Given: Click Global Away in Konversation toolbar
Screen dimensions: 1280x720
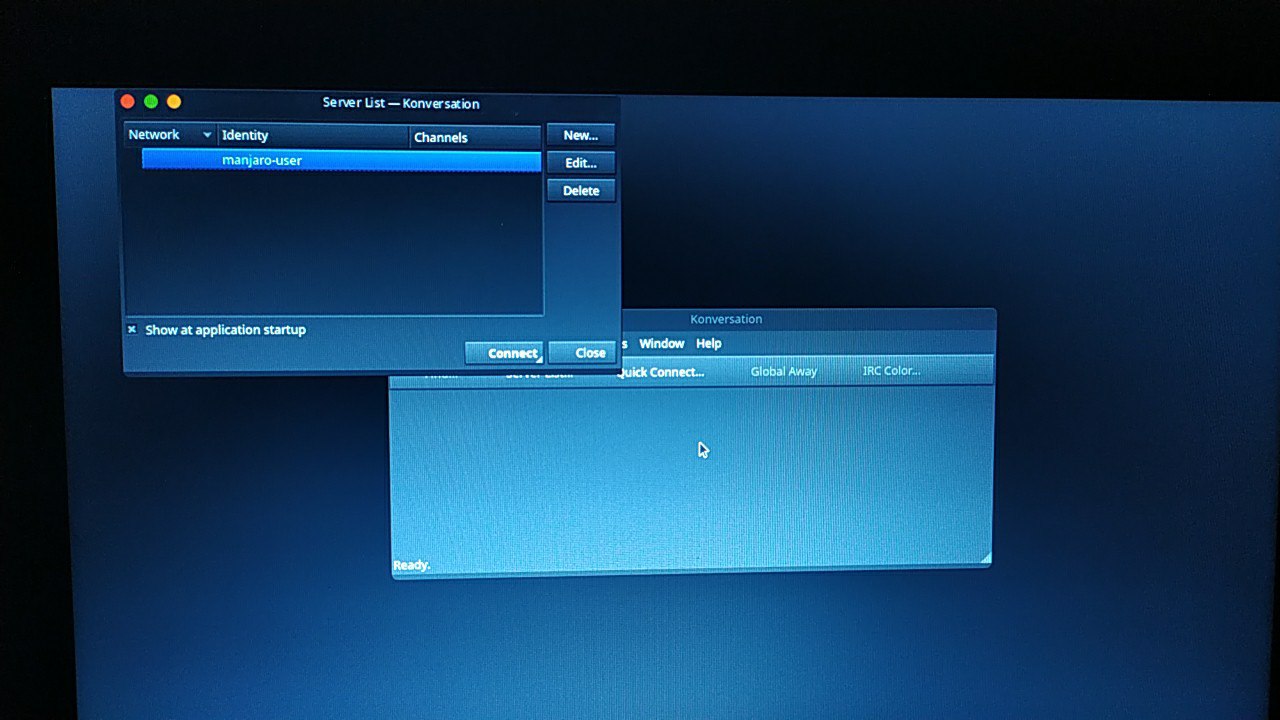Looking at the screenshot, I should [x=784, y=371].
